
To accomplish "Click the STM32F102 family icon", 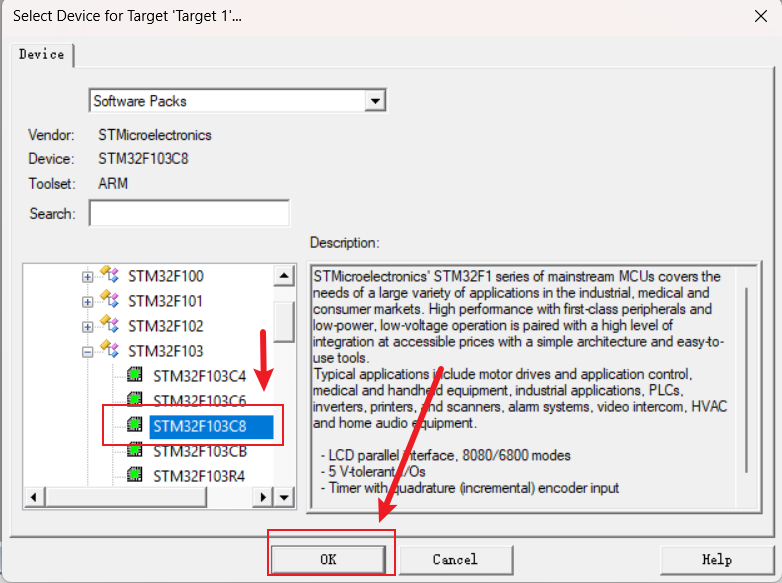I will coord(109,324).
